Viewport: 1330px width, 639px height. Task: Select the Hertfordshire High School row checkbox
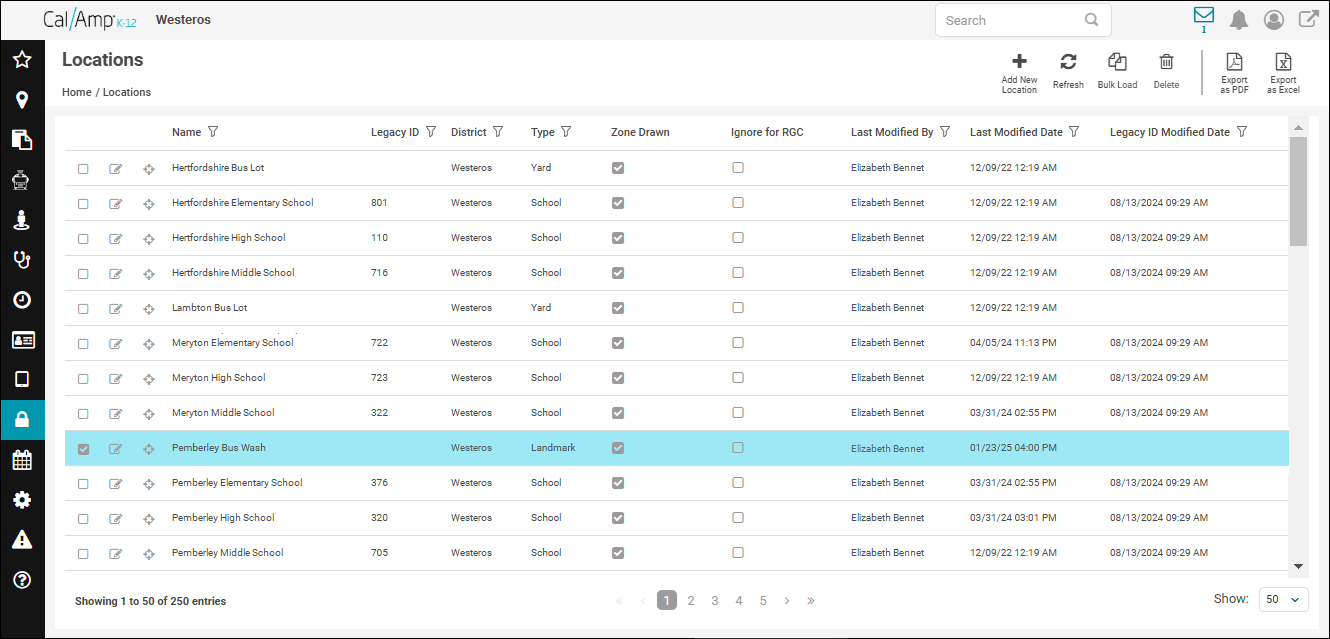83,238
